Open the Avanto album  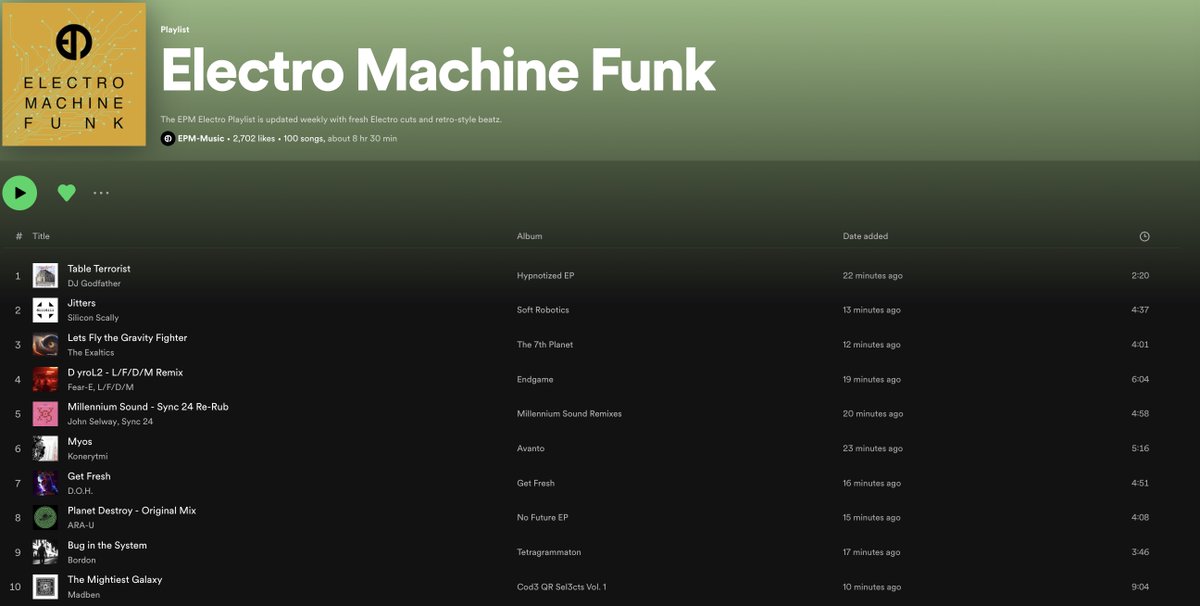click(x=532, y=449)
